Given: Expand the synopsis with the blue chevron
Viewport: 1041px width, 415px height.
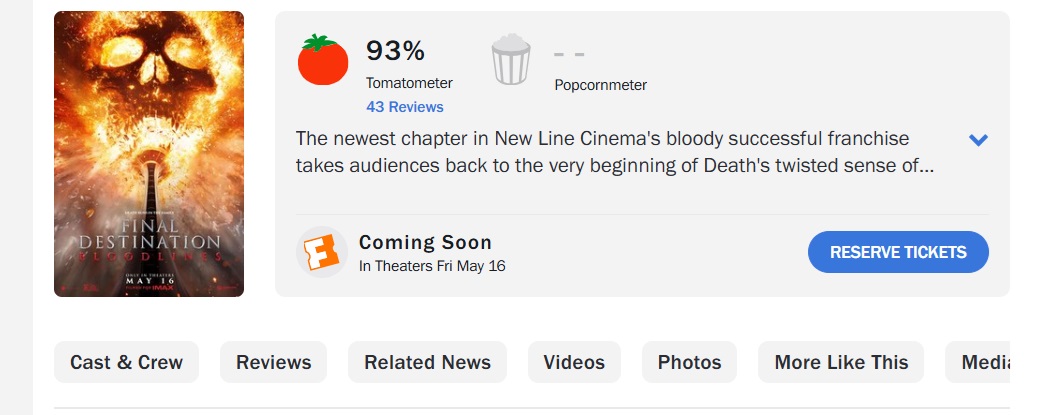Looking at the screenshot, I should pyautogui.click(x=978, y=139).
